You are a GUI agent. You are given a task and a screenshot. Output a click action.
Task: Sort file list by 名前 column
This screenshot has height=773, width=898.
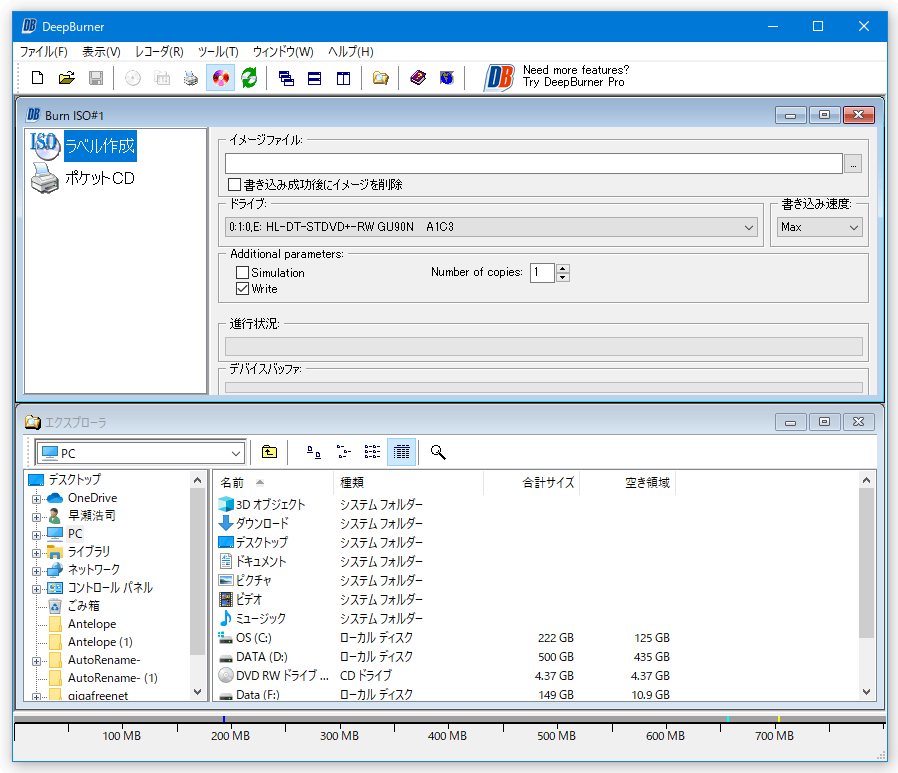tap(273, 483)
